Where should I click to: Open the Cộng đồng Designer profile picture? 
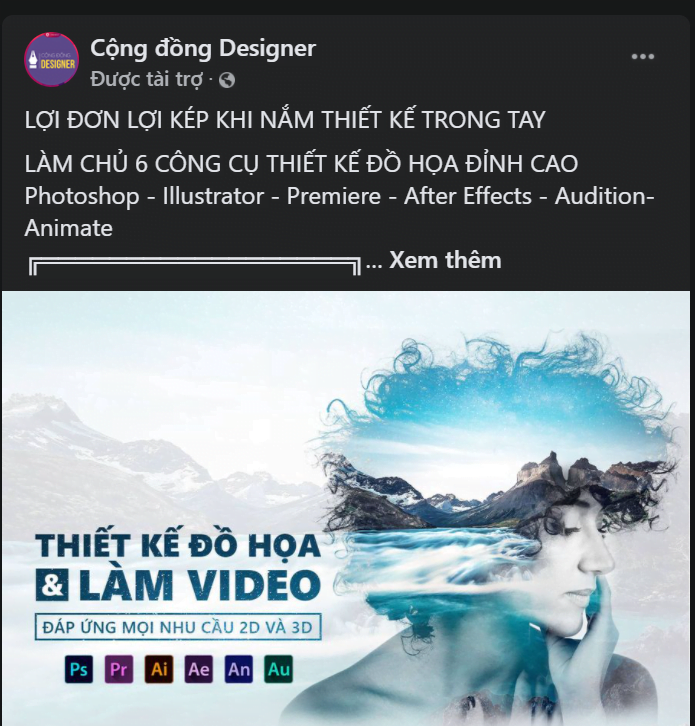pyautogui.click(x=51, y=59)
